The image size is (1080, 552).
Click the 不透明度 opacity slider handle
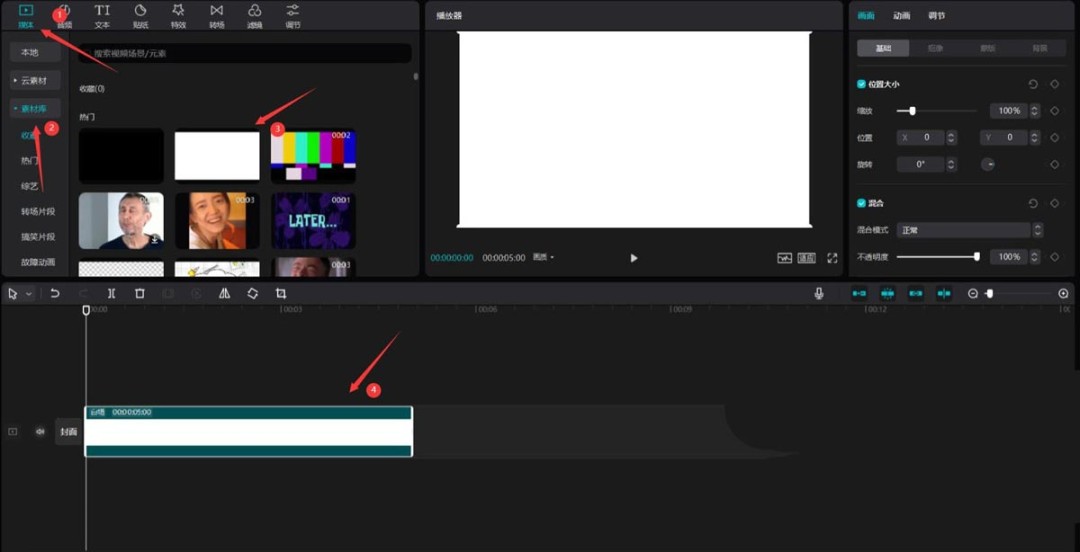[976, 257]
